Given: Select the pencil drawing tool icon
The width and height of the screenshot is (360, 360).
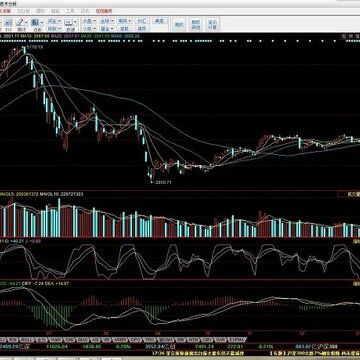Looking at the screenshot, I should coord(19,22).
